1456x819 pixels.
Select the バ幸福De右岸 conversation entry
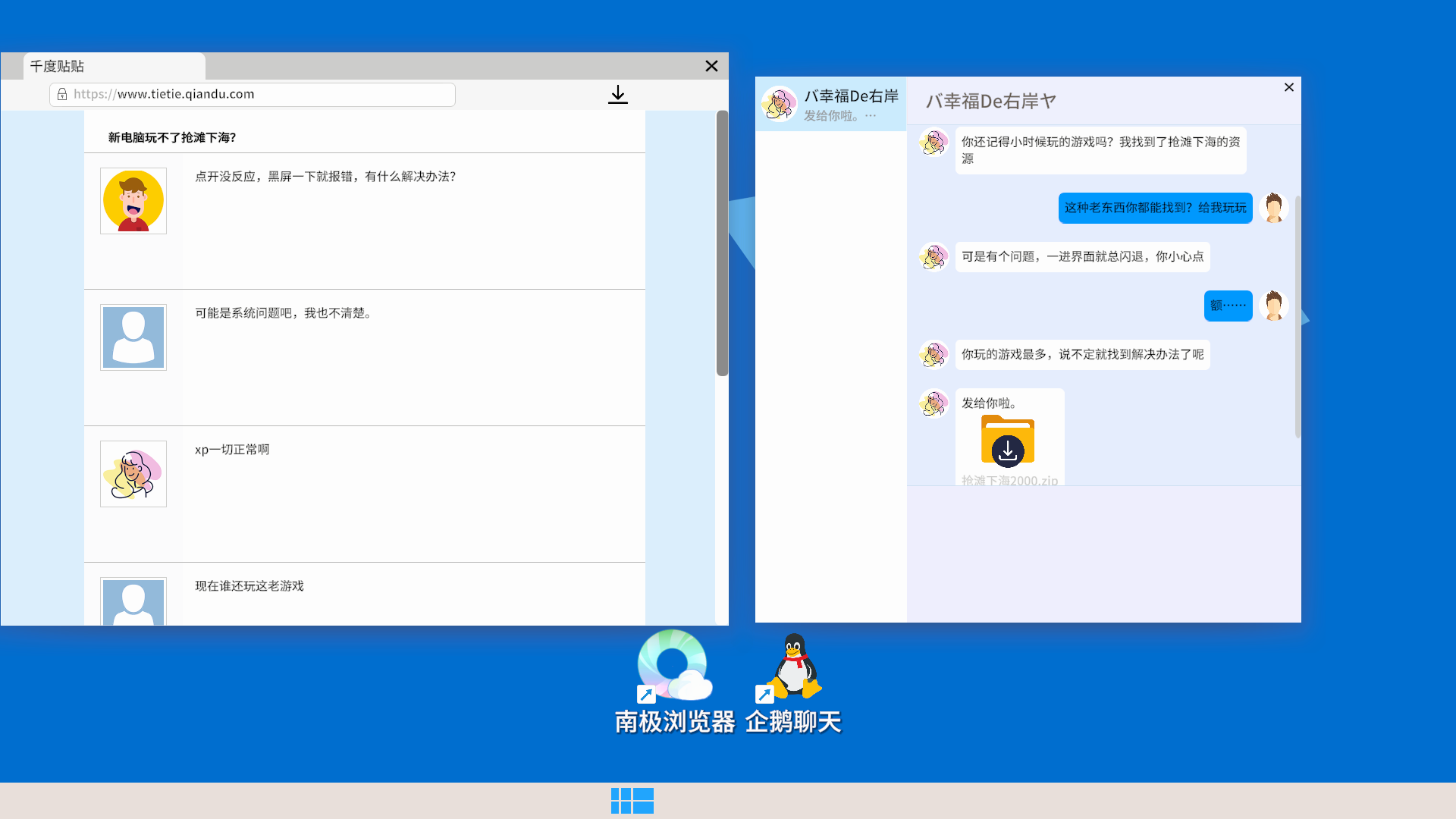click(x=830, y=104)
